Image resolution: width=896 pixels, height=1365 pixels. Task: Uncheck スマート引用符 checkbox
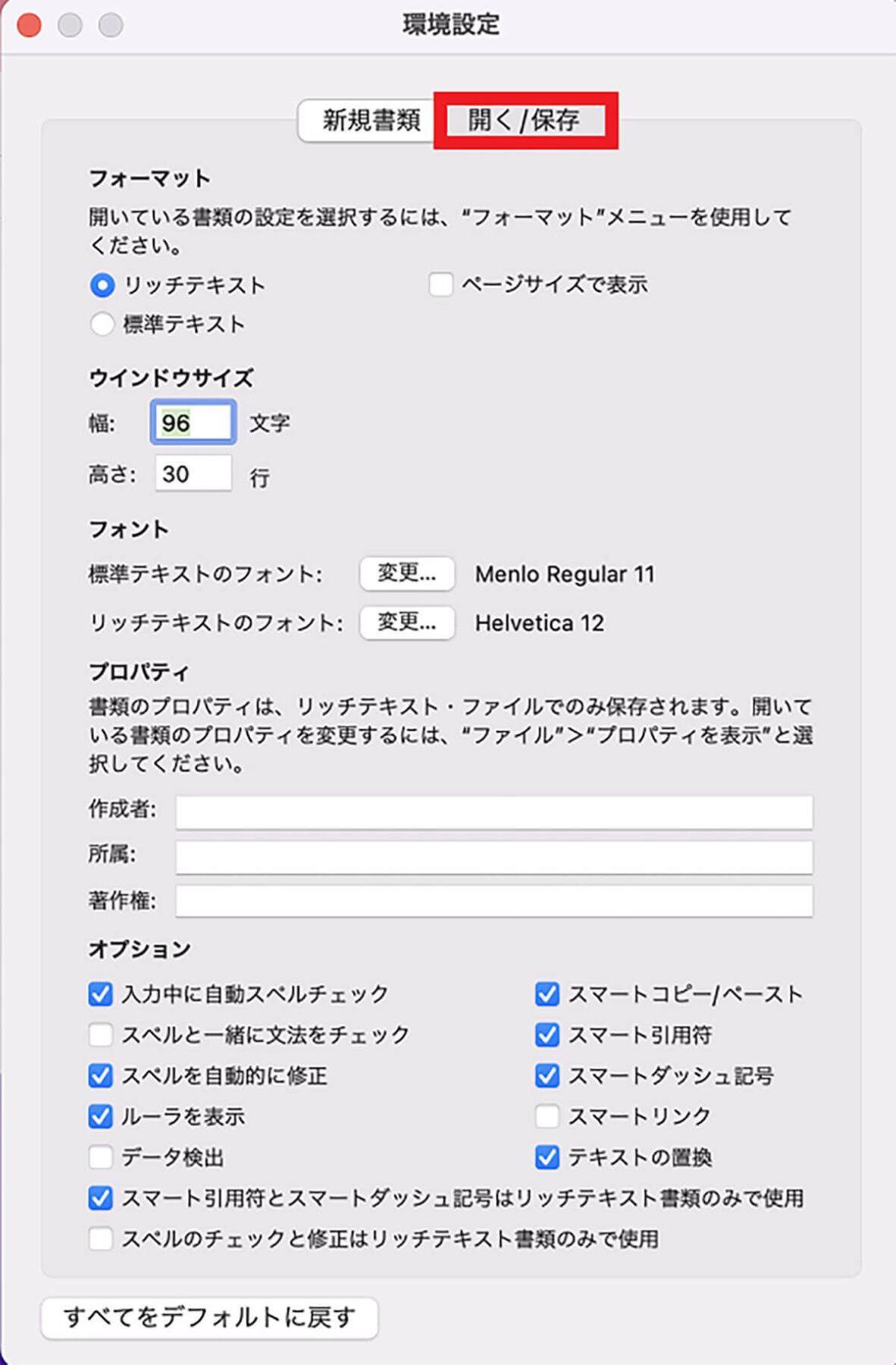coord(547,1035)
